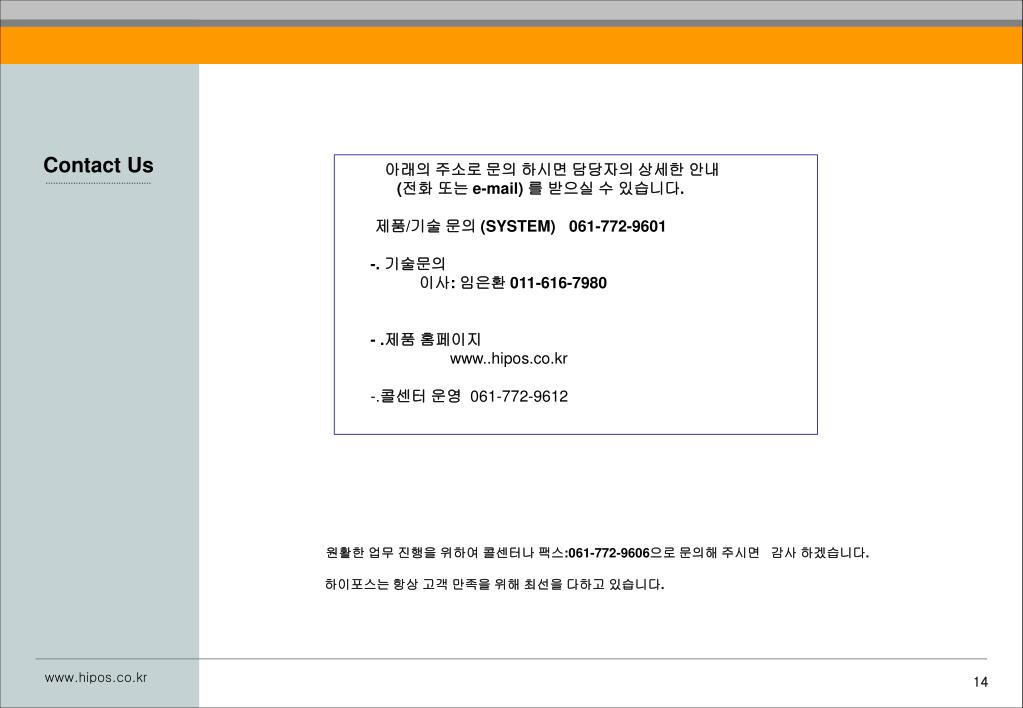
Task: Select the SYSTEM phone number 061-772-9601
Action: pyautogui.click(x=617, y=226)
